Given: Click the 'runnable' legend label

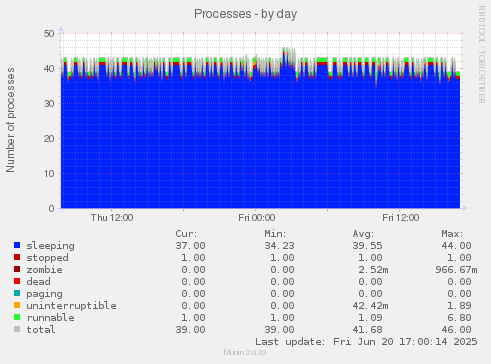Looking at the screenshot, I should tap(51, 318).
